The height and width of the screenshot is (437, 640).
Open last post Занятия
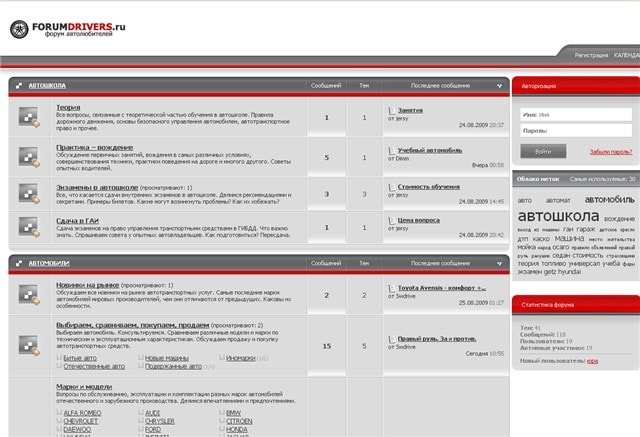tap(410, 110)
